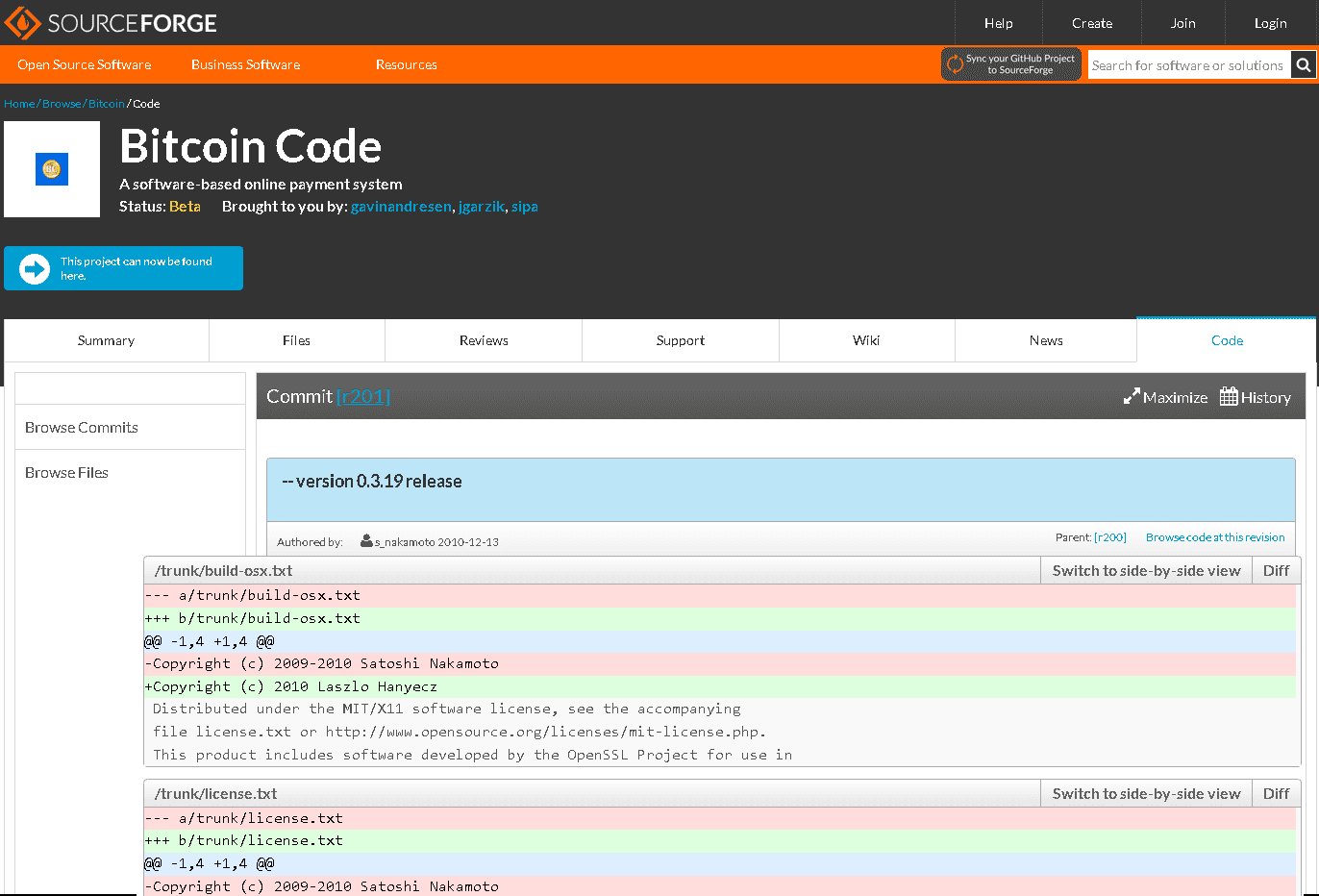Image resolution: width=1319 pixels, height=896 pixels.
Task: Click Diff button for license.txt
Action: (1276, 793)
